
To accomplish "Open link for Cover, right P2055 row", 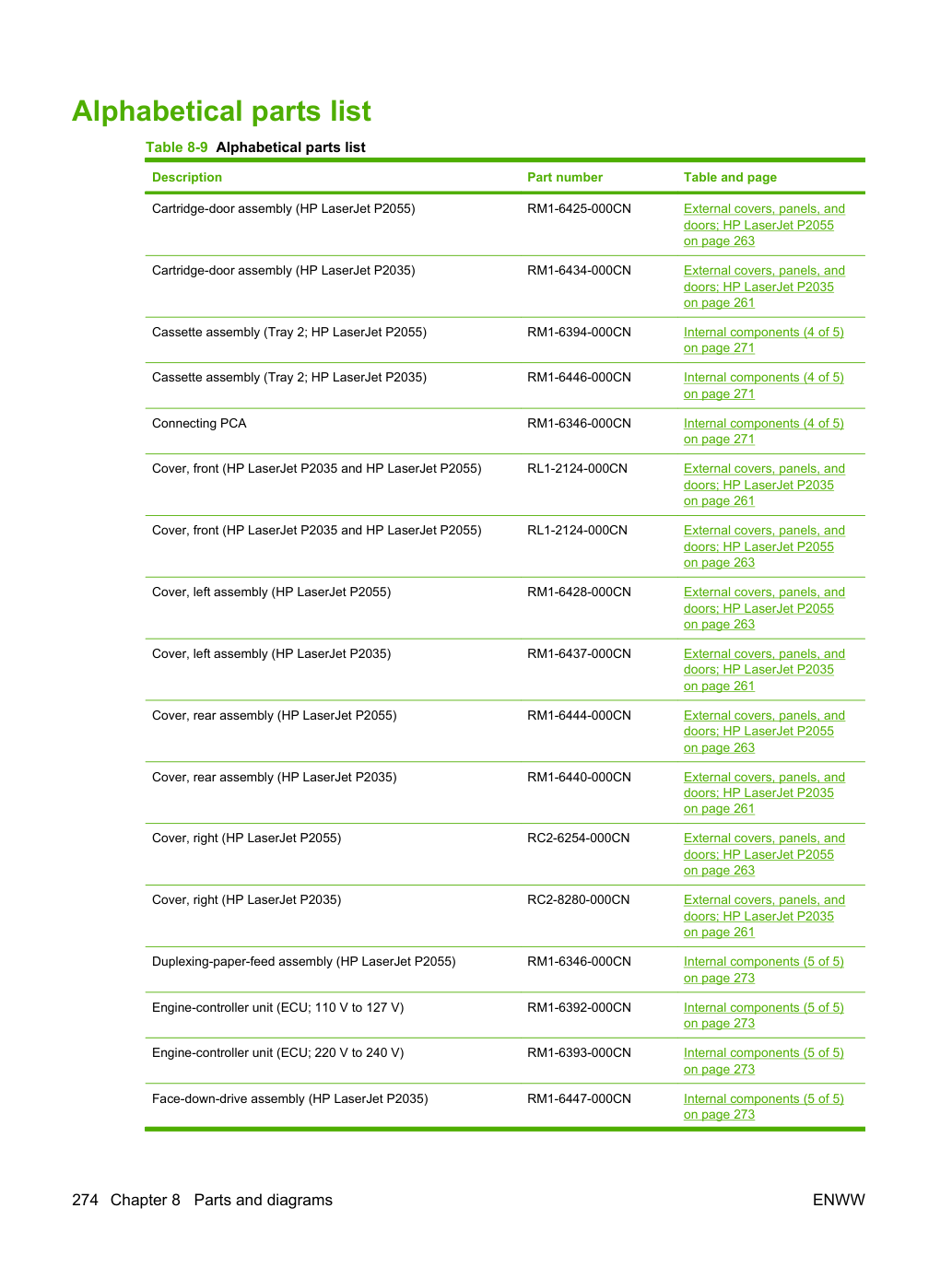I will (x=764, y=854).
